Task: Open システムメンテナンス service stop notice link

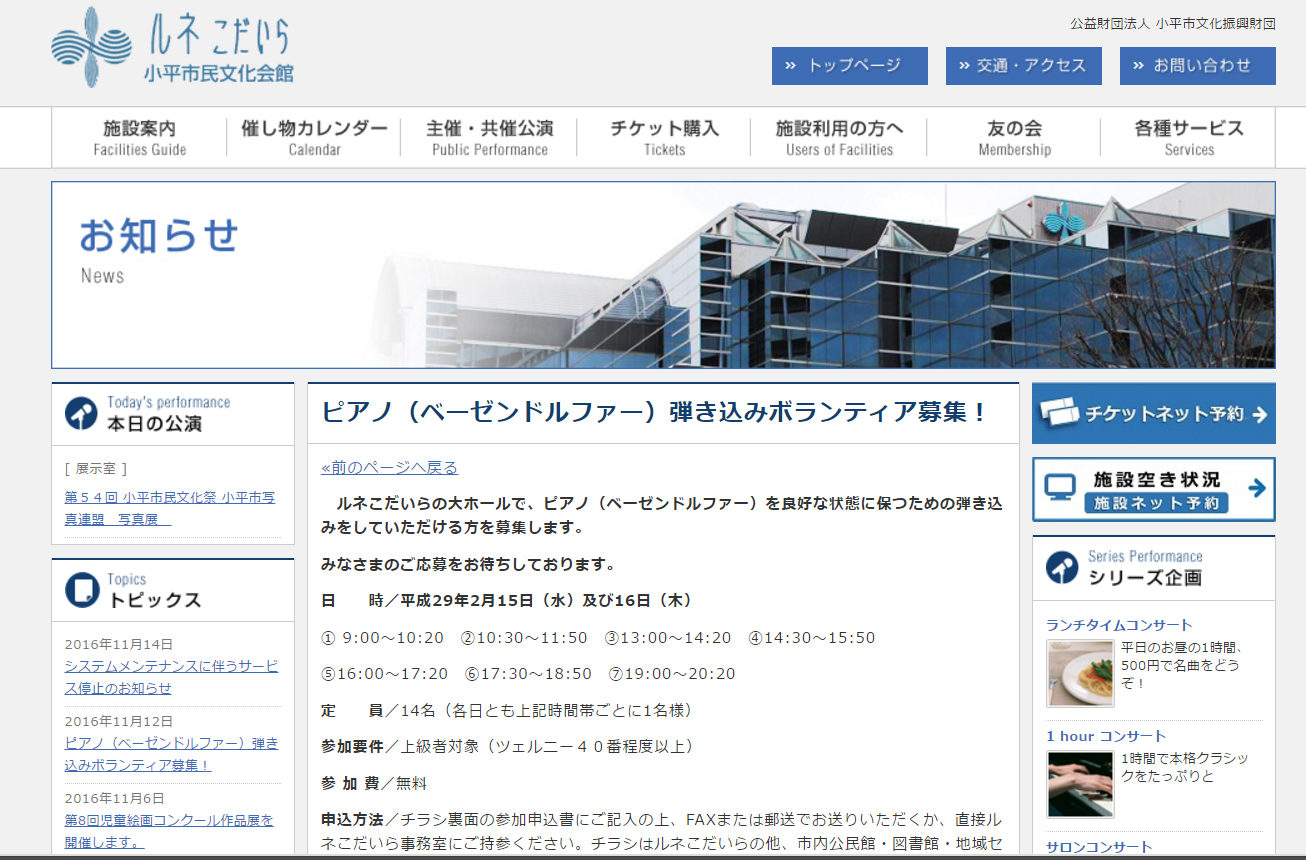Action: coord(171,677)
